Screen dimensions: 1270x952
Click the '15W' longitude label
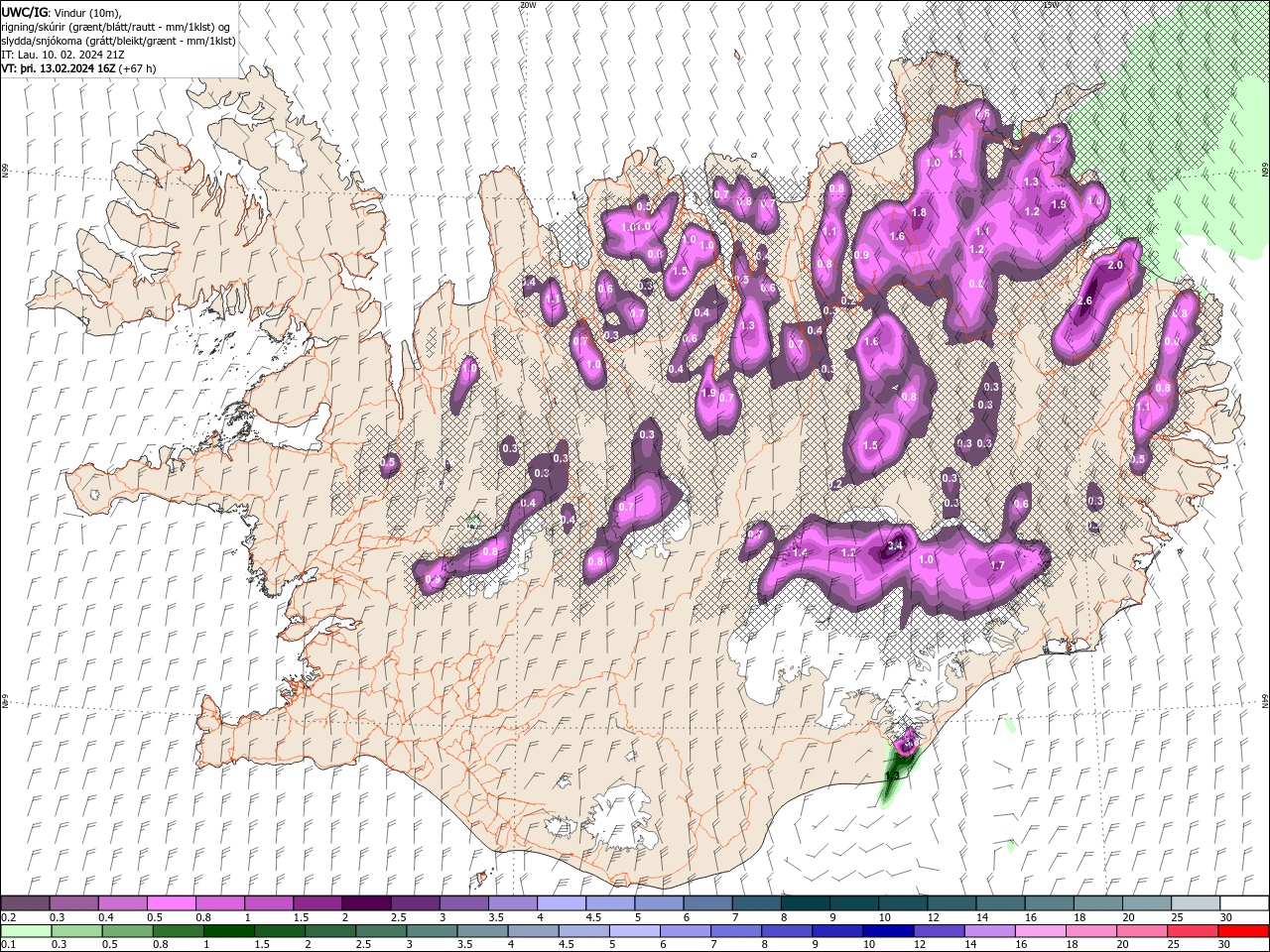1050,4
